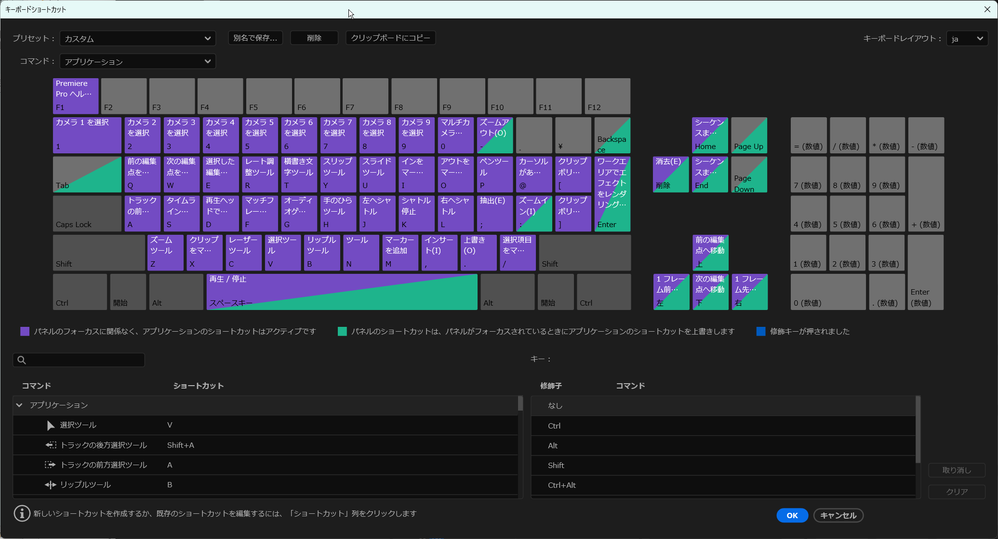Click the リップルツール icon in command list
Image resolution: width=998 pixels, height=539 pixels.
(x=50, y=484)
